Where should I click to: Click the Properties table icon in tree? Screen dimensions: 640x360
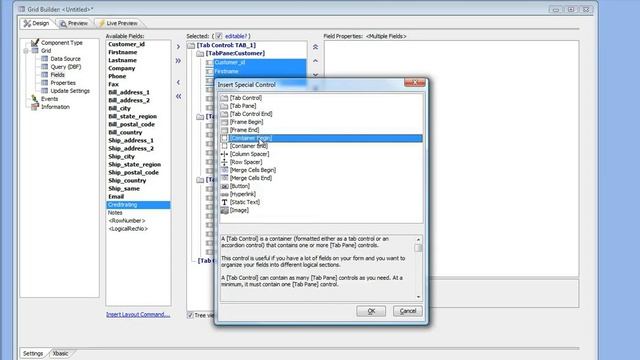tap(44, 83)
